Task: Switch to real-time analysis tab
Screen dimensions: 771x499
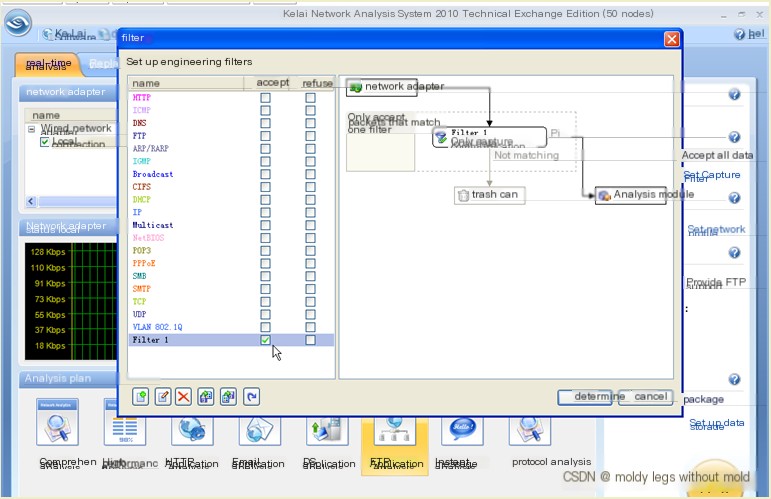Action: (x=48, y=65)
